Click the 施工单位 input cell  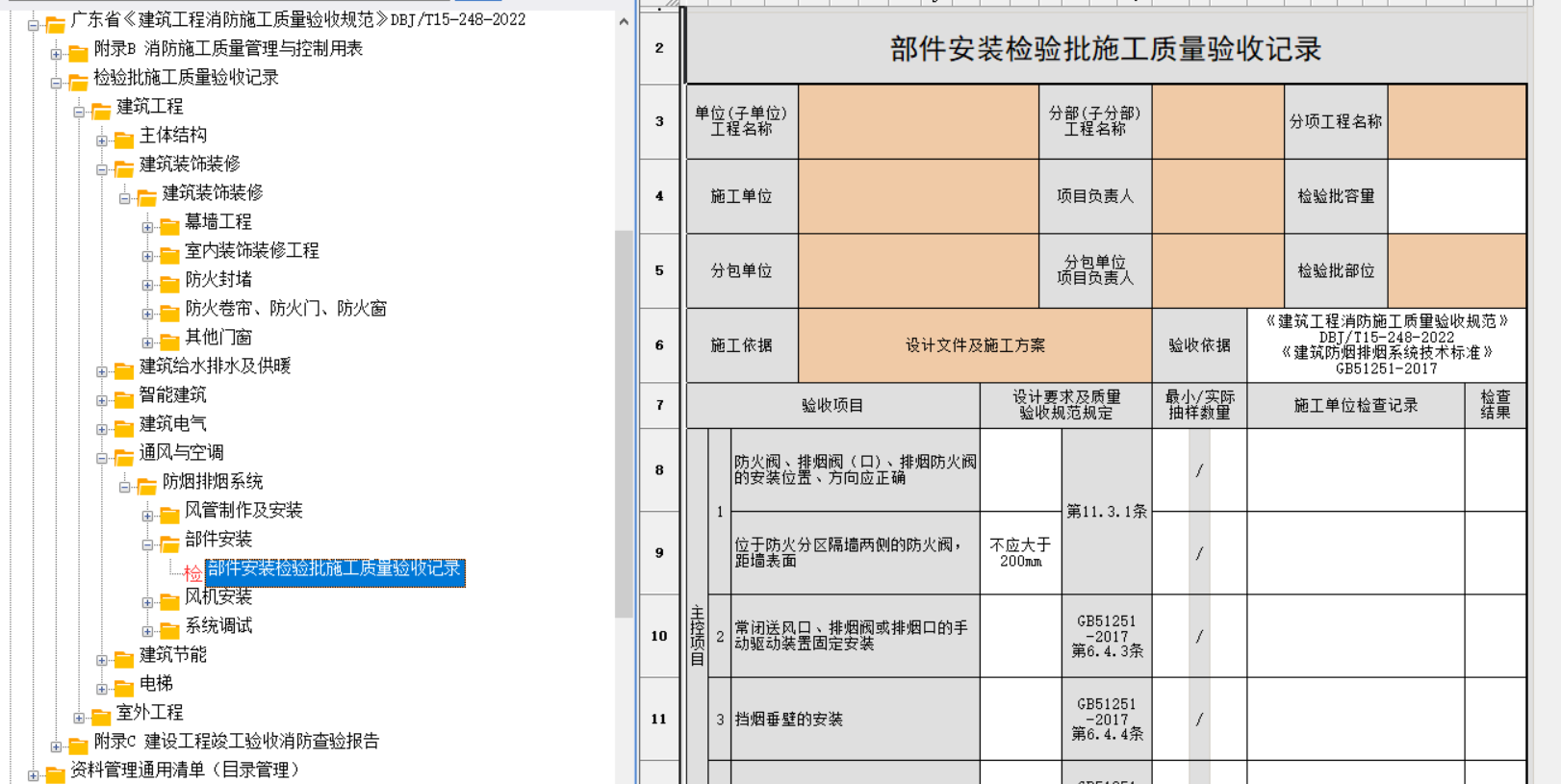click(x=918, y=196)
